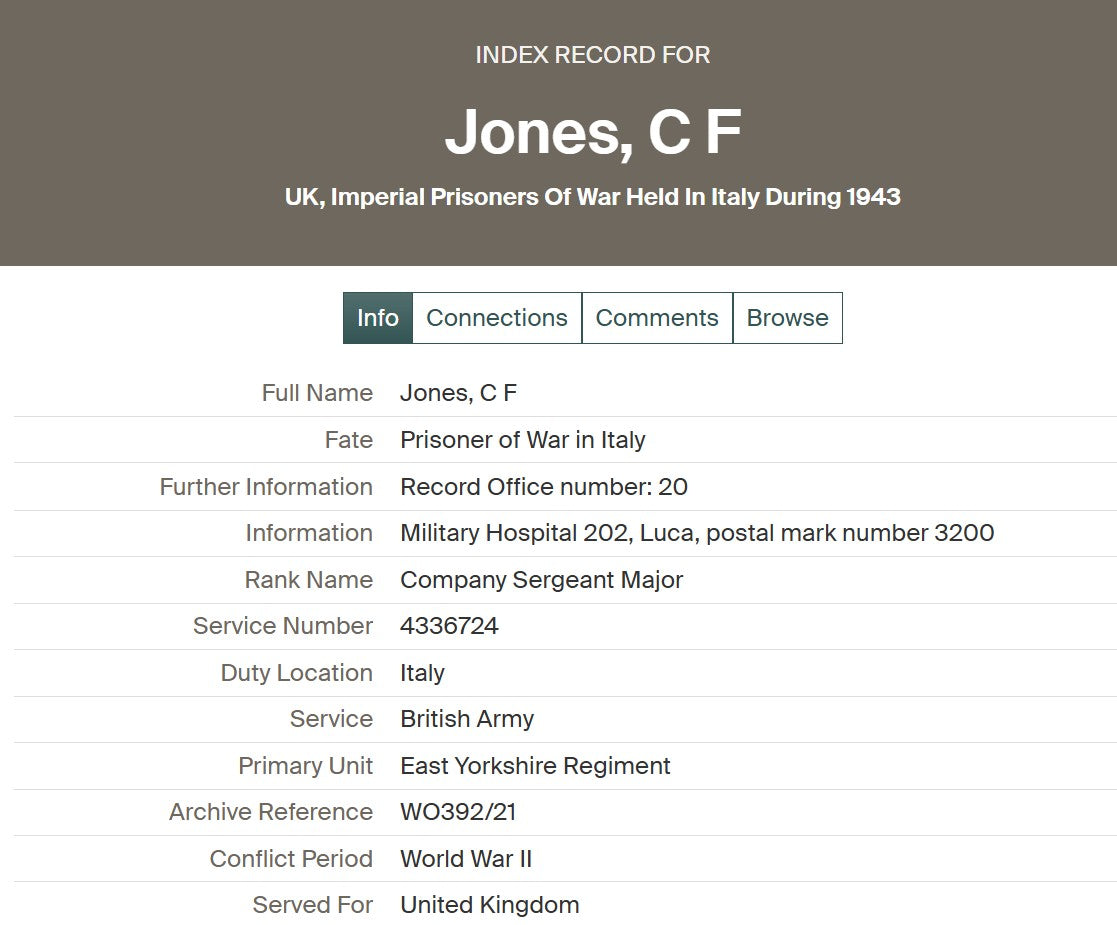Screen dimensions: 1117x925
Task: Click the "United Kingdom" served for value
Action: (489, 905)
